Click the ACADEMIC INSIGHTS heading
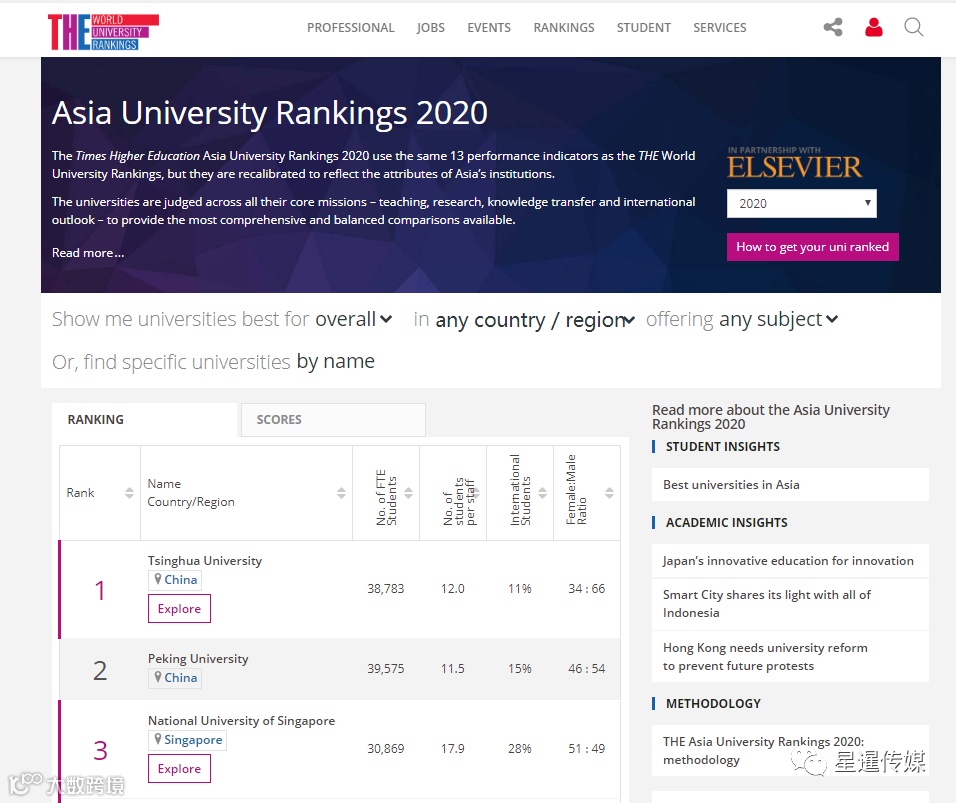Image resolution: width=956 pixels, height=803 pixels. click(x=726, y=523)
